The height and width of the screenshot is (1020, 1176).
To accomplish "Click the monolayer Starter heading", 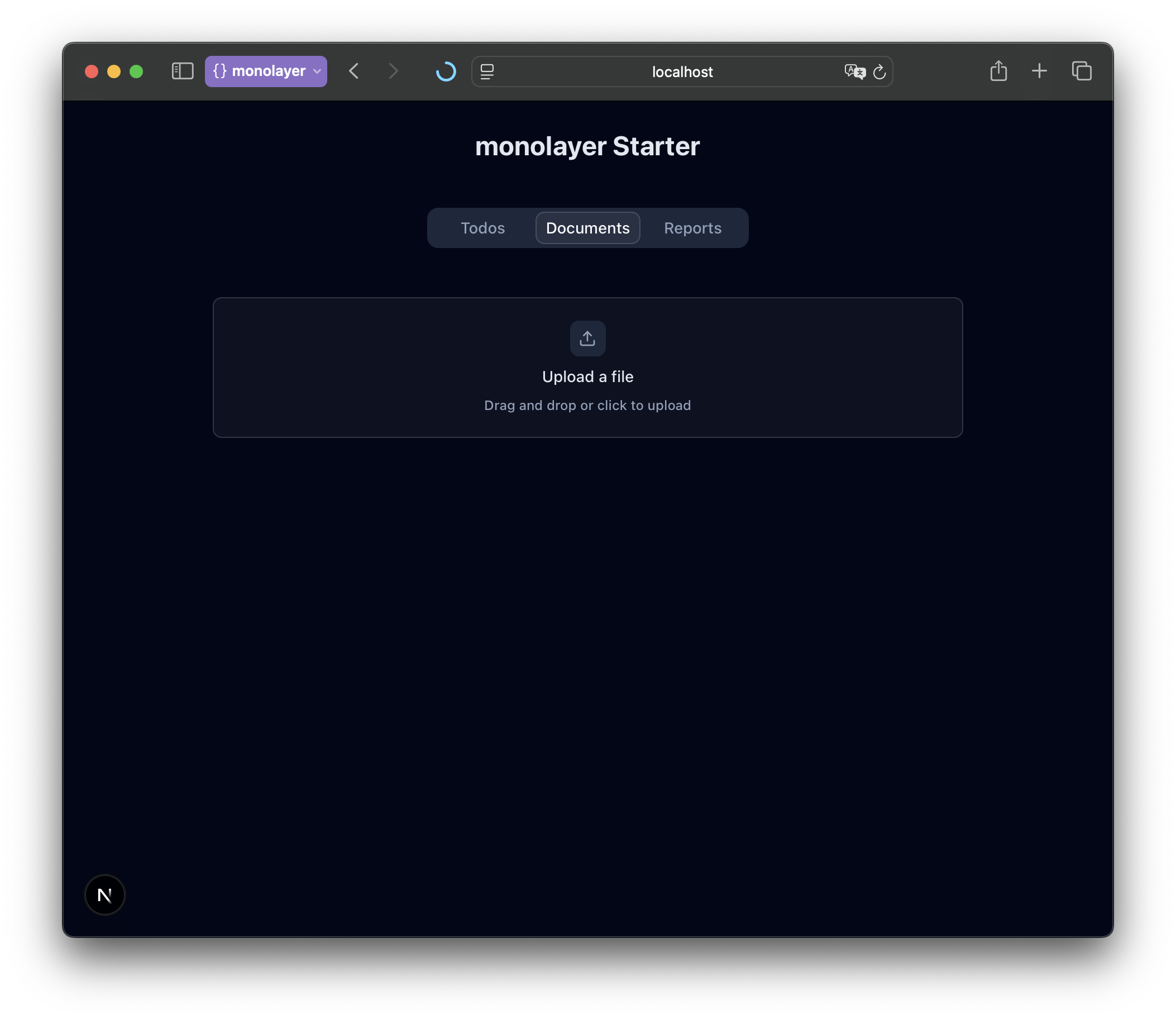I will [x=587, y=146].
